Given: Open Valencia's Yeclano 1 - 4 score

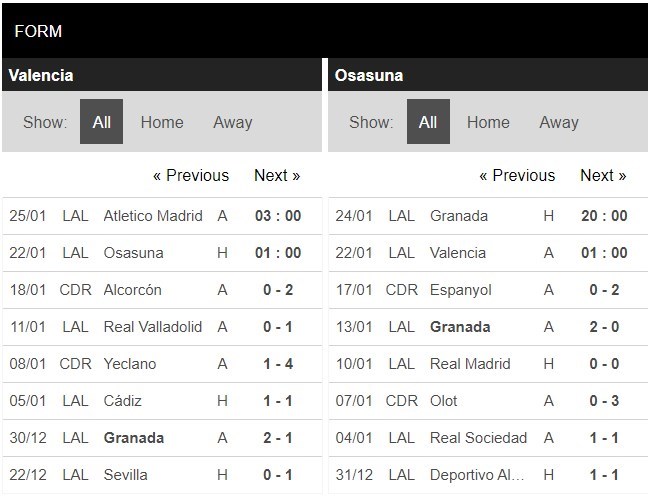Looking at the screenshot, I should coord(278,364).
